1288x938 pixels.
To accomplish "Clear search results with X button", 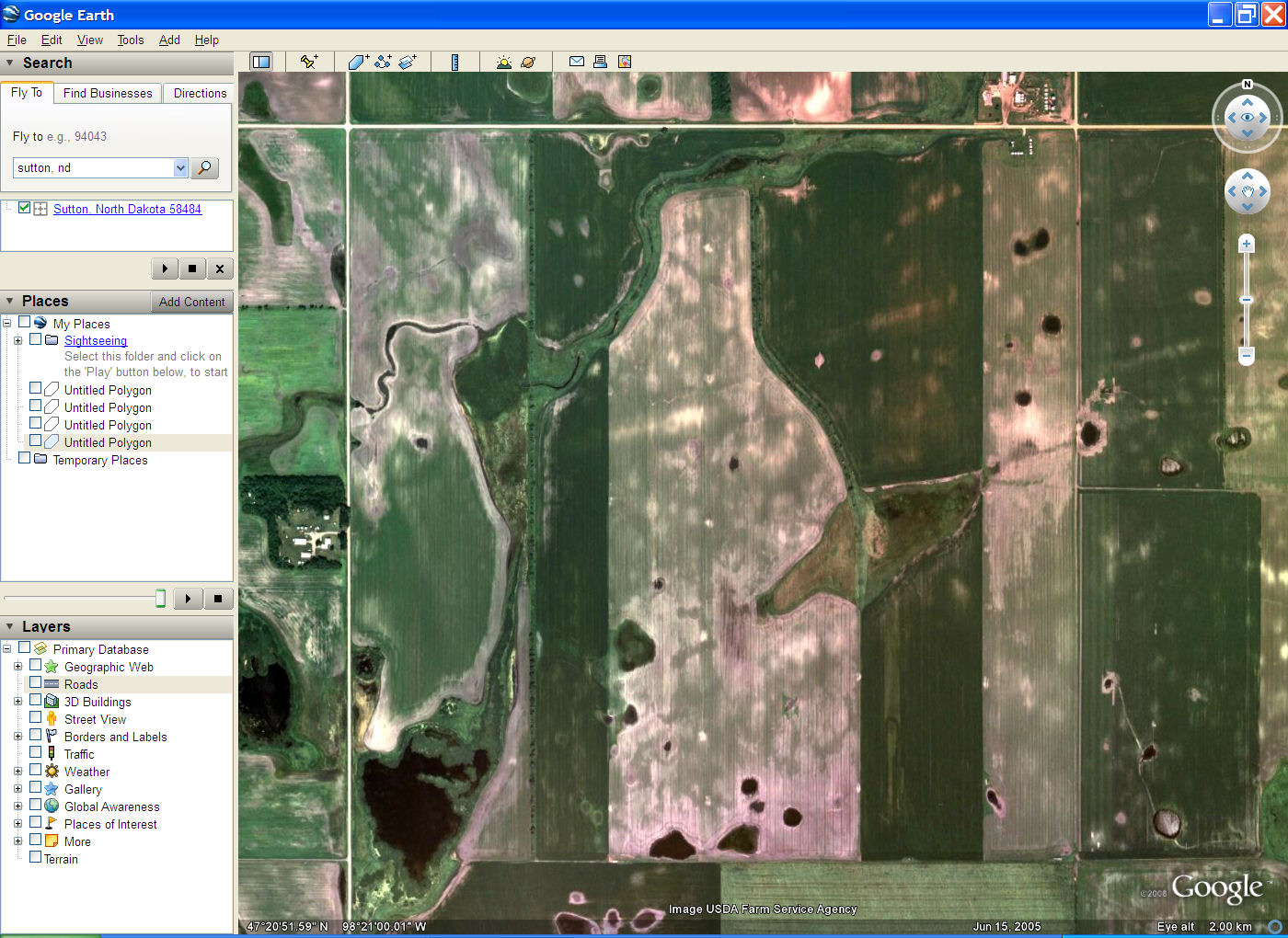I will click(219, 269).
